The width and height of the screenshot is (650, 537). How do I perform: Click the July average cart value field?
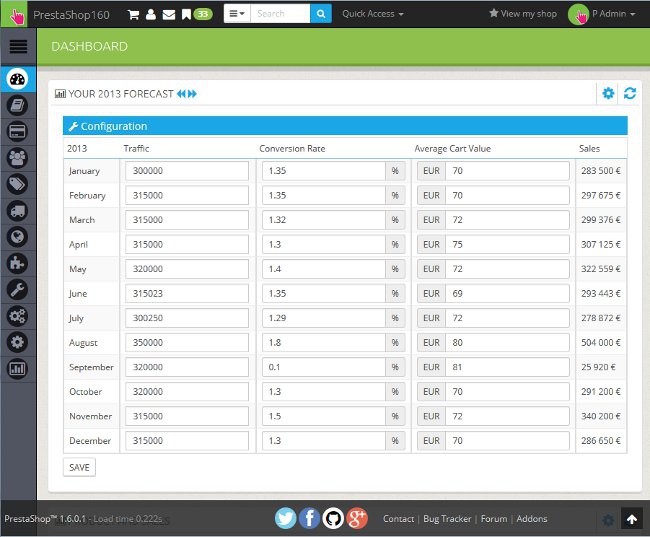pyautogui.click(x=507, y=318)
